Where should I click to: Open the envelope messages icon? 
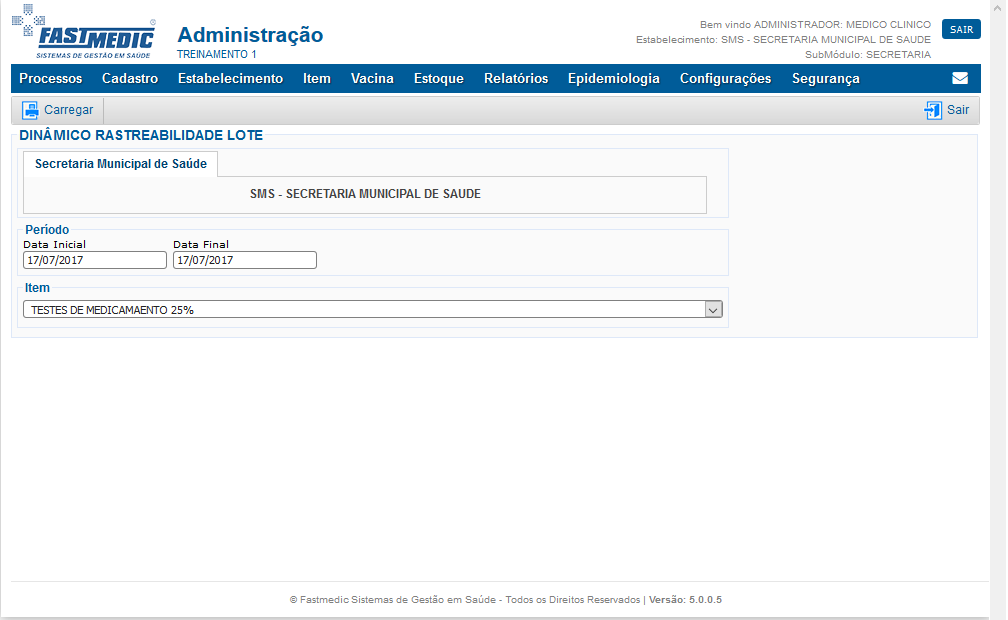pos(960,78)
